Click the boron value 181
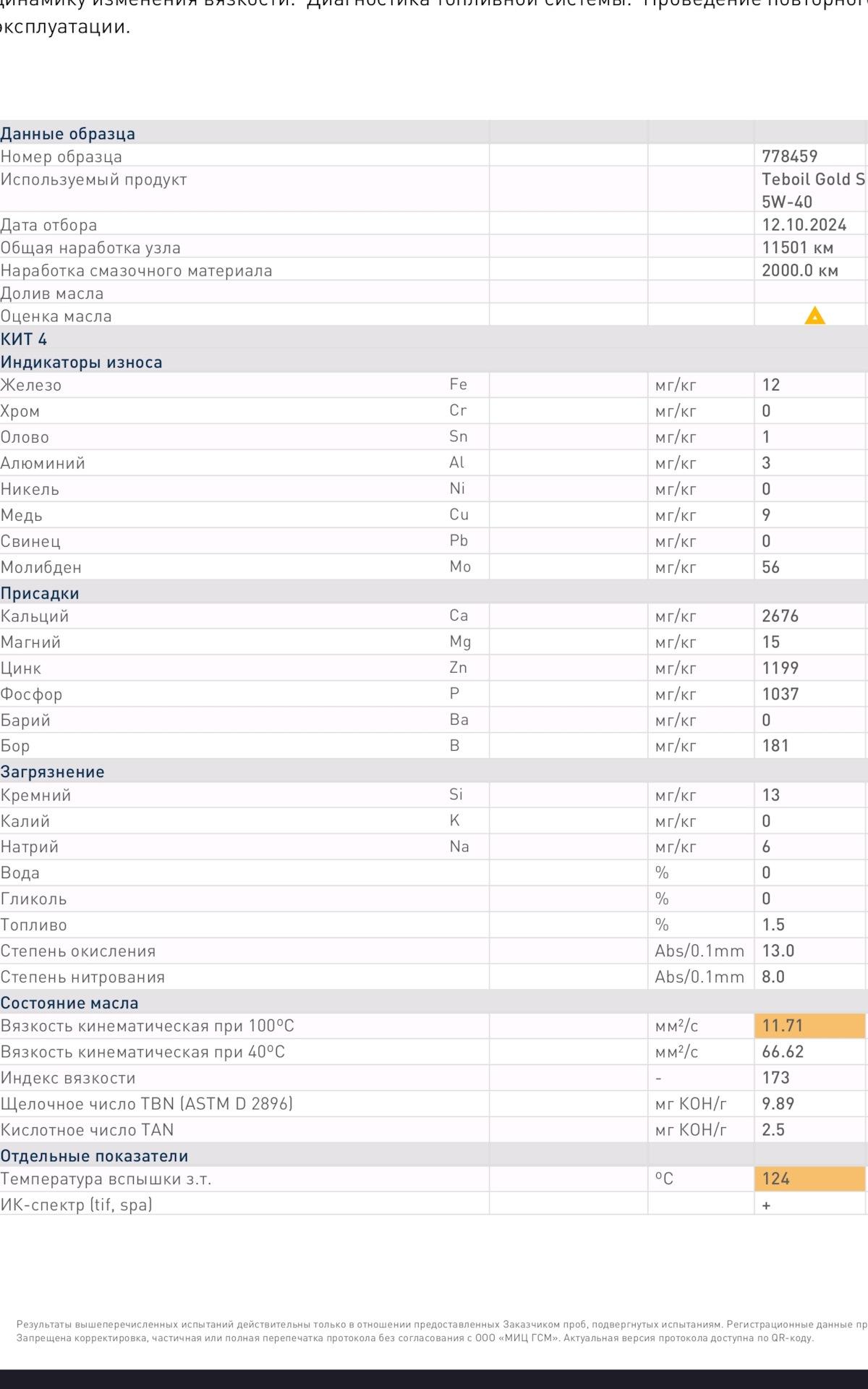Image resolution: width=868 pixels, height=1389 pixels. pyautogui.click(x=775, y=746)
